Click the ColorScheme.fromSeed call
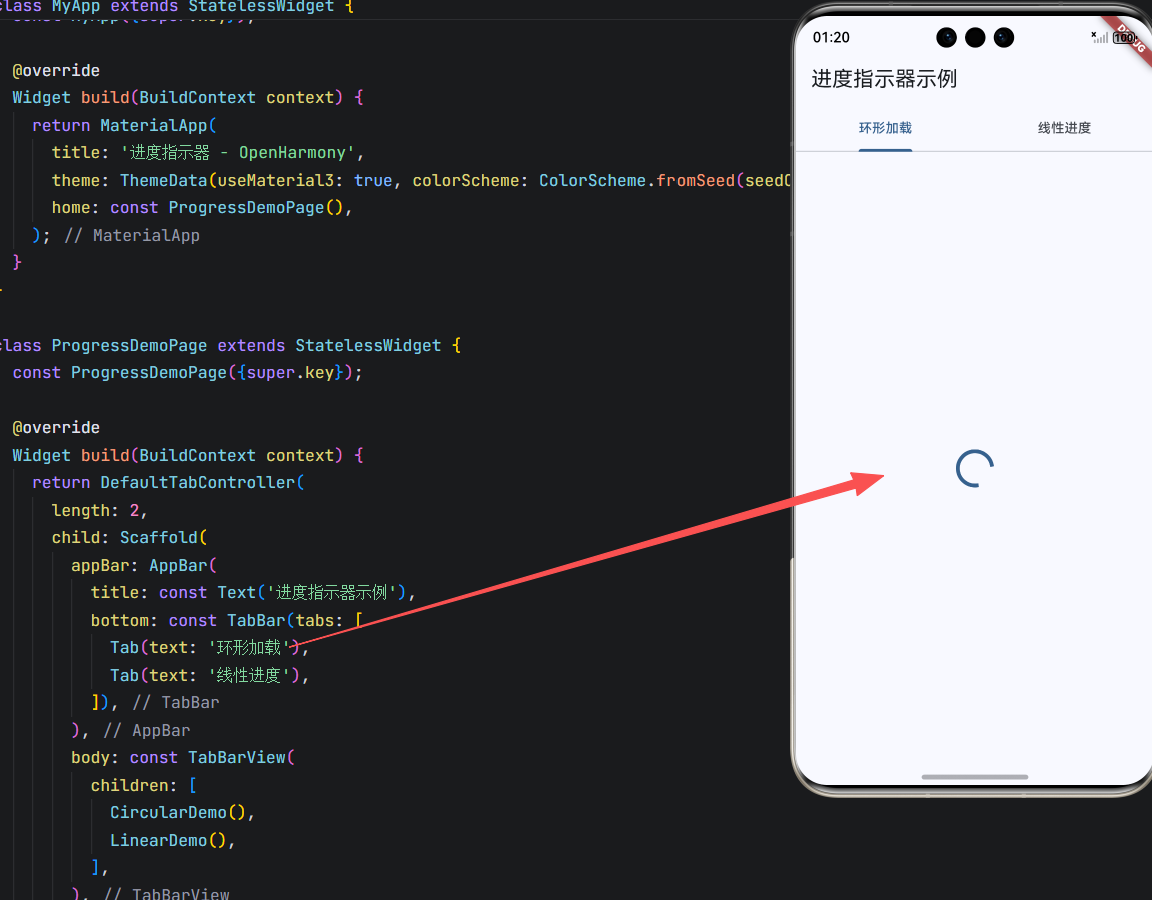This screenshot has width=1152, height=900. [636, 181]
